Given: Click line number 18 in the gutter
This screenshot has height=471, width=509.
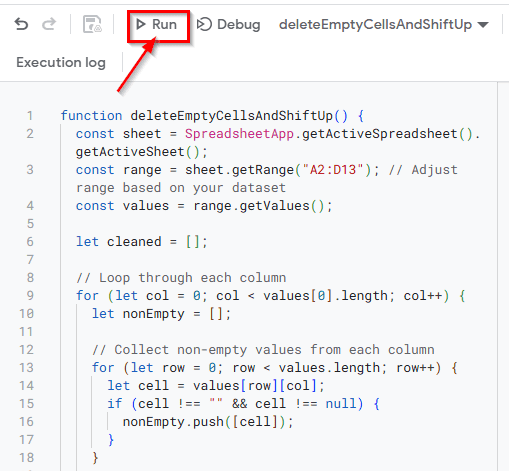Looking at the screenshot, I should click(x=27, y=458).
